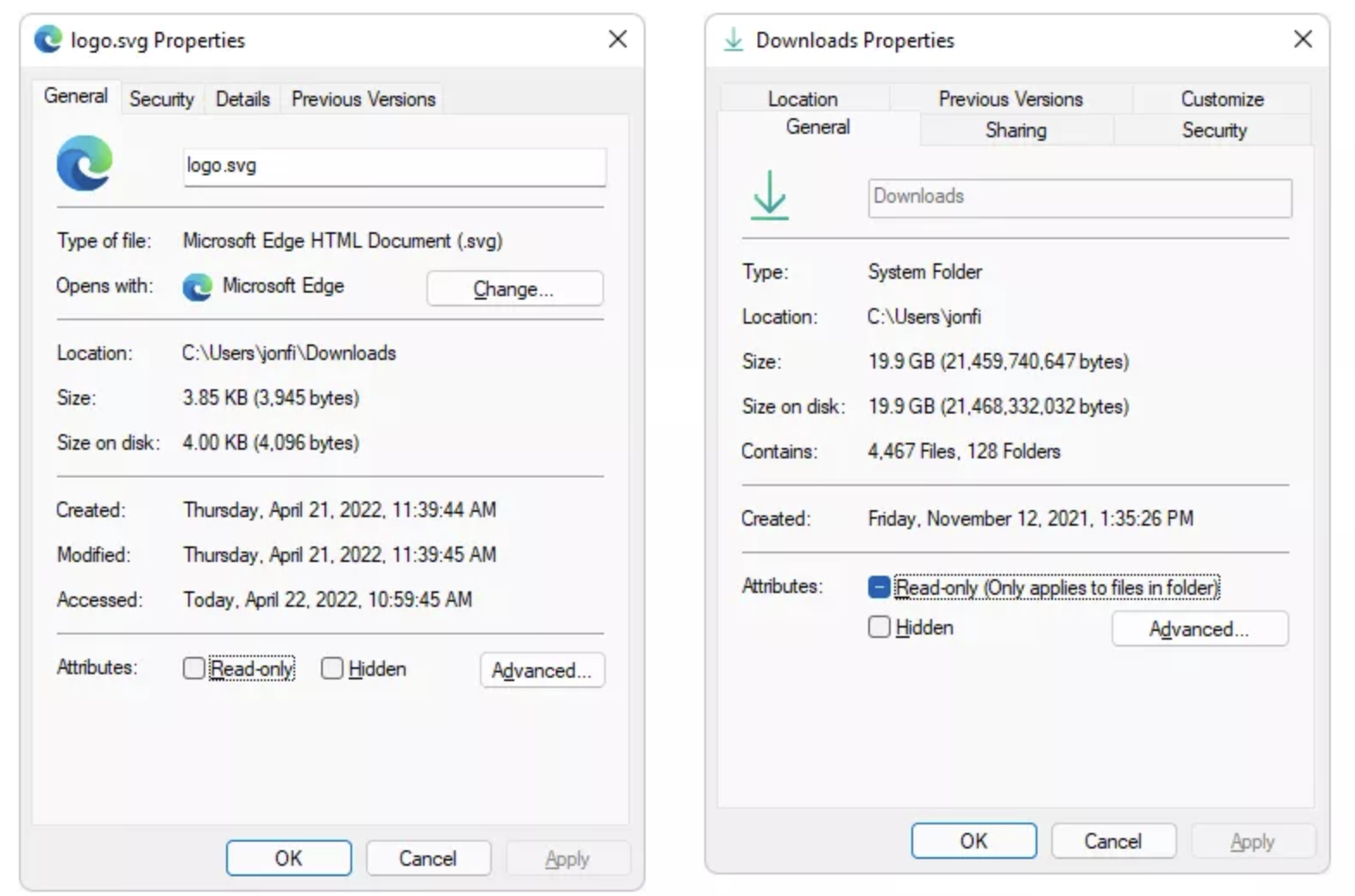Close the logo.svg Properties dialog

617,40
